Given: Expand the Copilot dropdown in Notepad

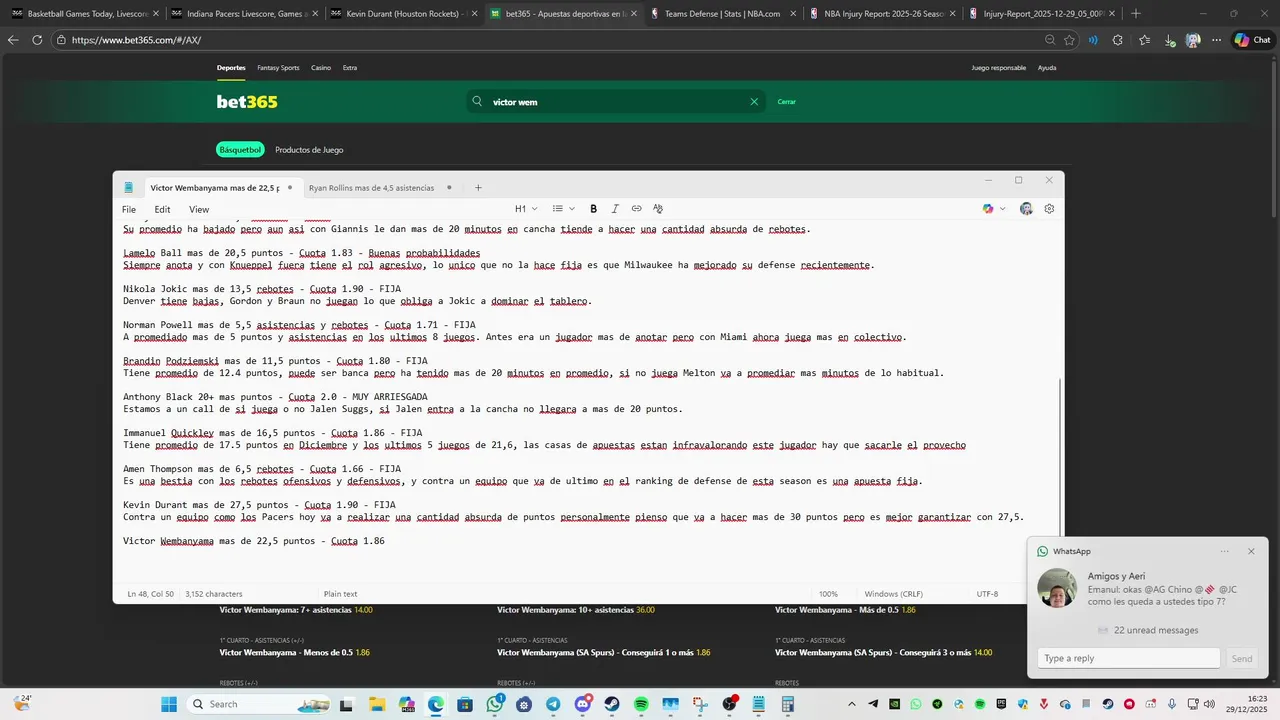Looking at the screenshot, I should click(x=1003, y=209).
